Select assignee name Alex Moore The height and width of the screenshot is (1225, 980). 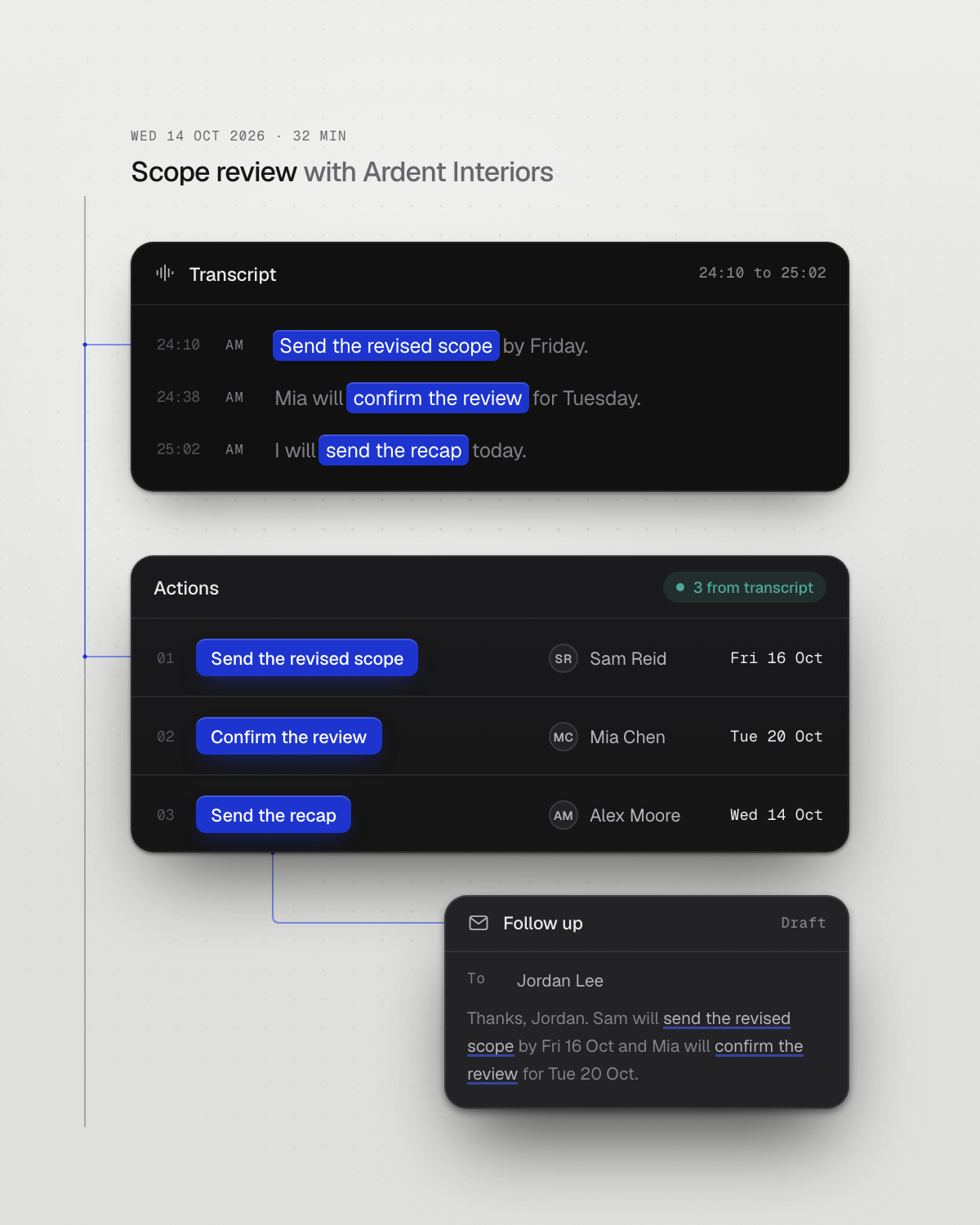pyautogui.click(x=635, y=815)
